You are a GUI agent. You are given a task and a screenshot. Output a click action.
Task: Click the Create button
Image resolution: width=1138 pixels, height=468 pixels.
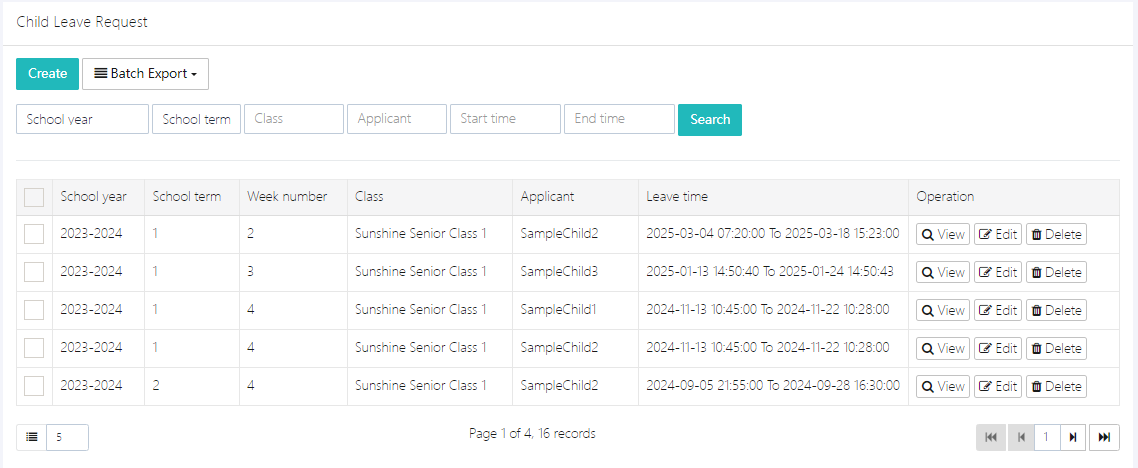[47, 74]
